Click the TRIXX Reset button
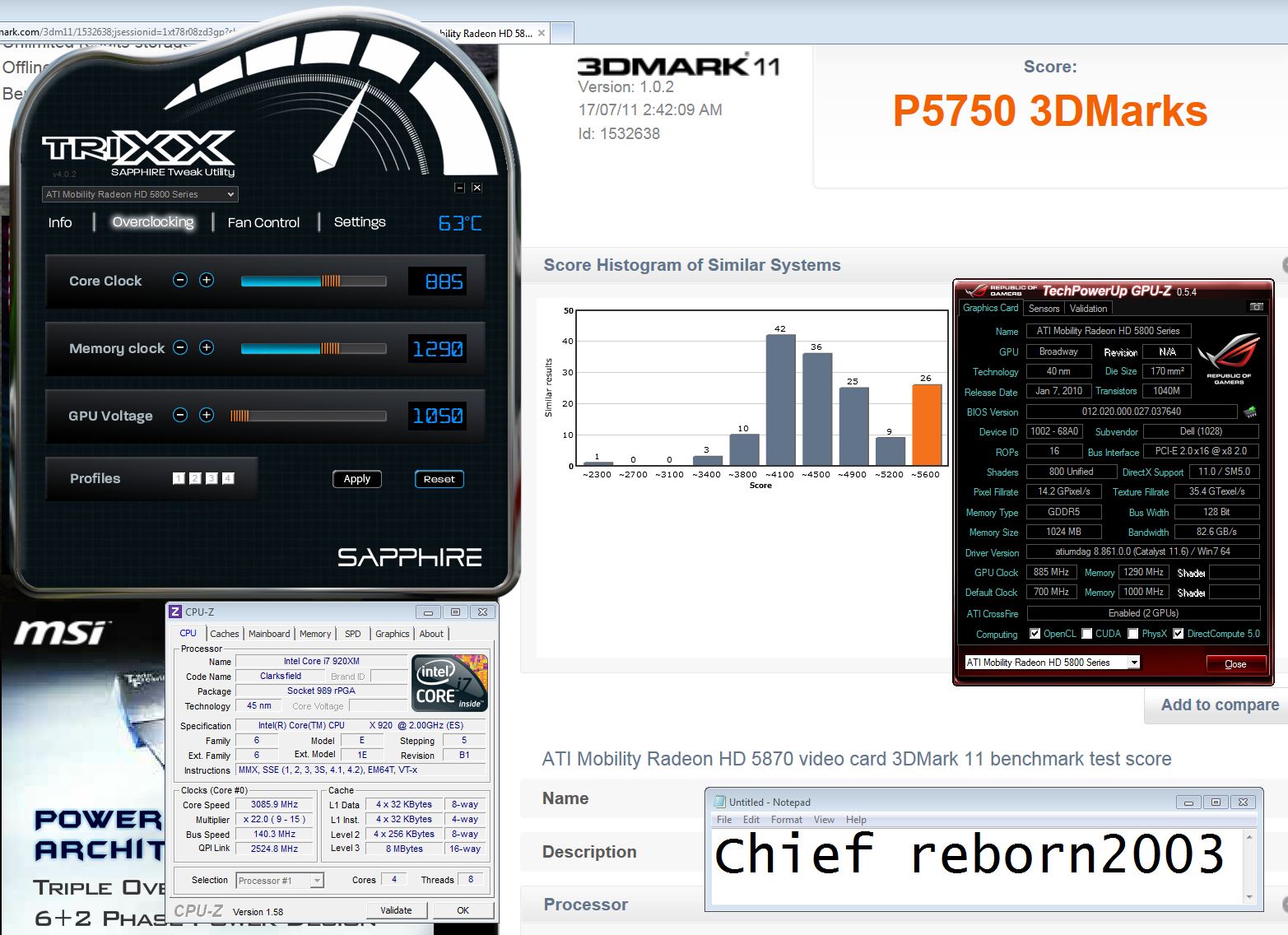 tap(439, 479)
